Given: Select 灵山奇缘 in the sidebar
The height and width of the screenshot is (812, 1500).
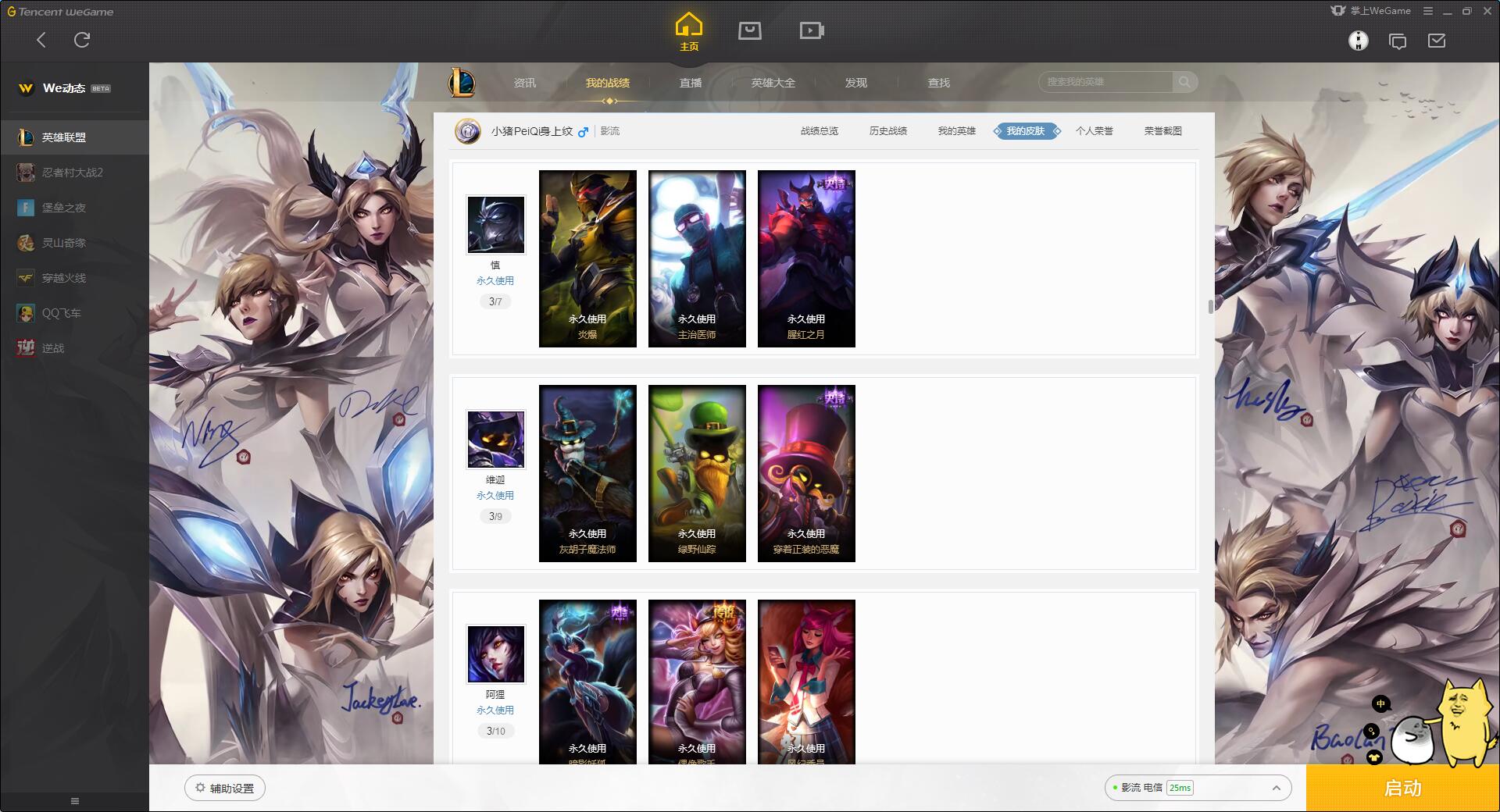Looking at the screenshot, I should [x=74, y=243].
